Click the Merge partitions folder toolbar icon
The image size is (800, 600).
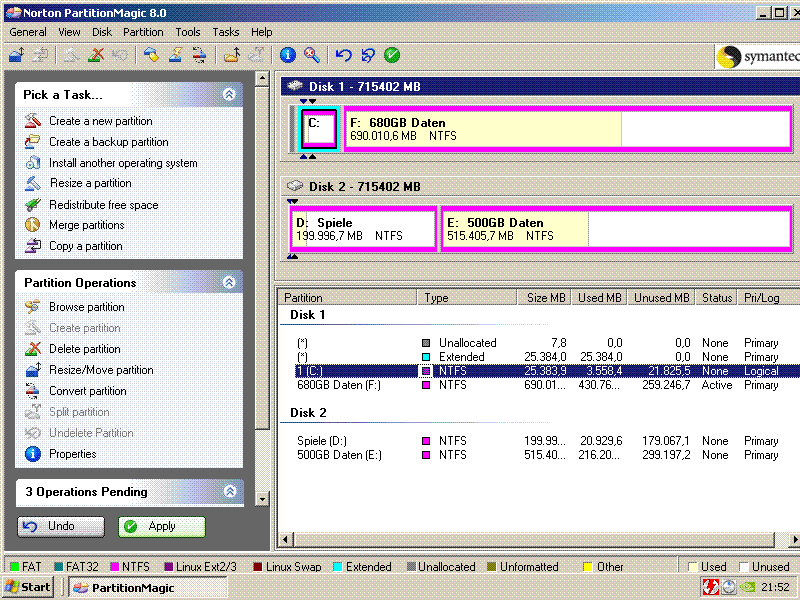[232, 55]
